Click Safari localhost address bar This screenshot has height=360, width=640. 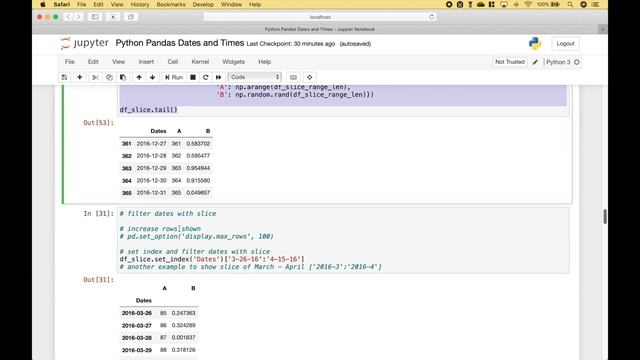[320, 17]
